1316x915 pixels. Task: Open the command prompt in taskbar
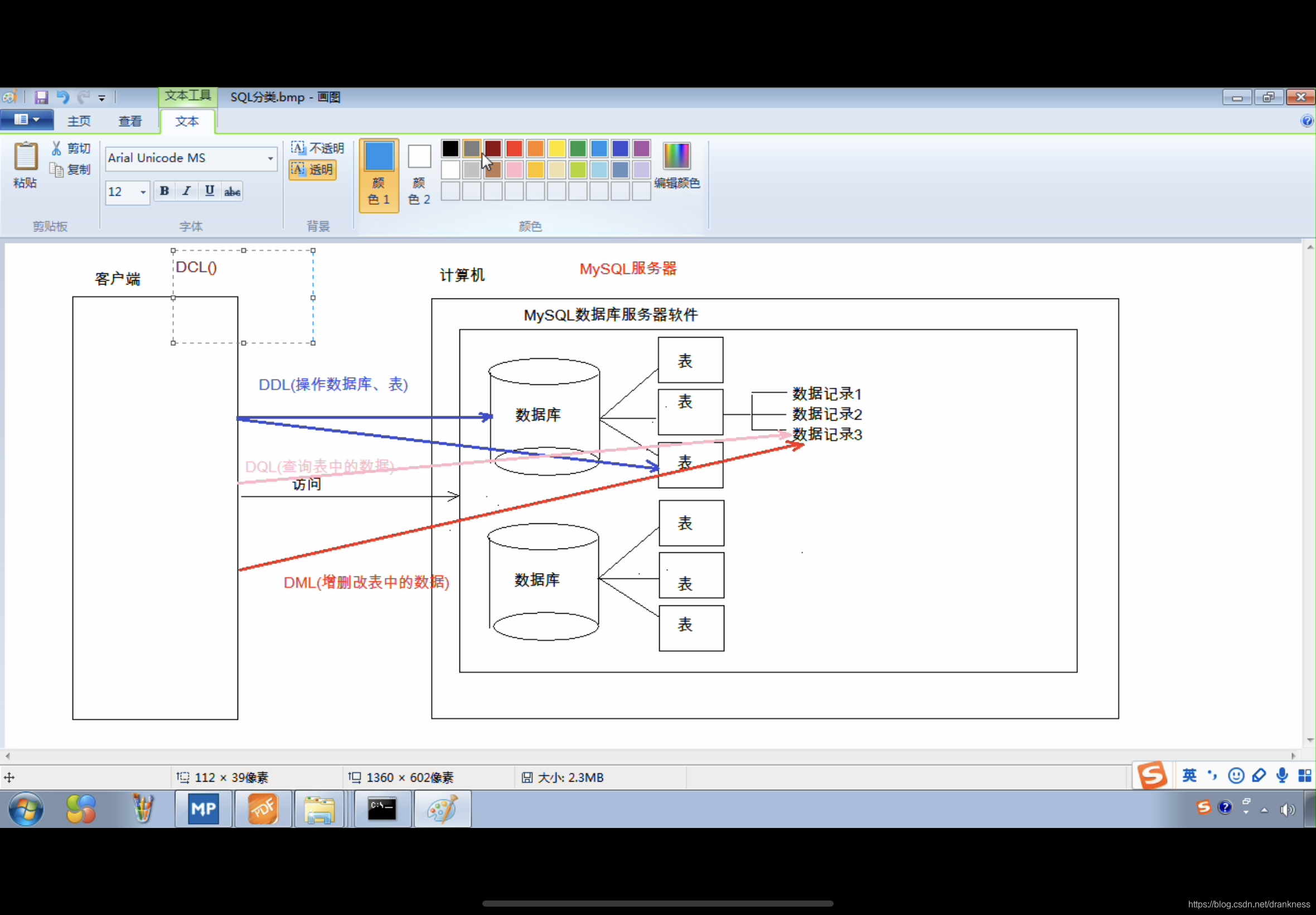(382, 809)
